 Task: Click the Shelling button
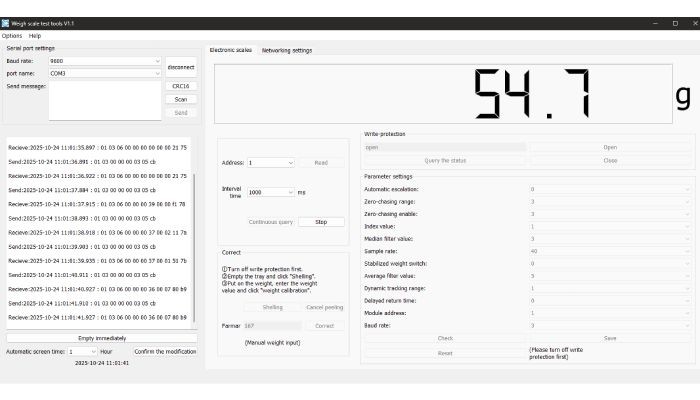coord(272,307)
